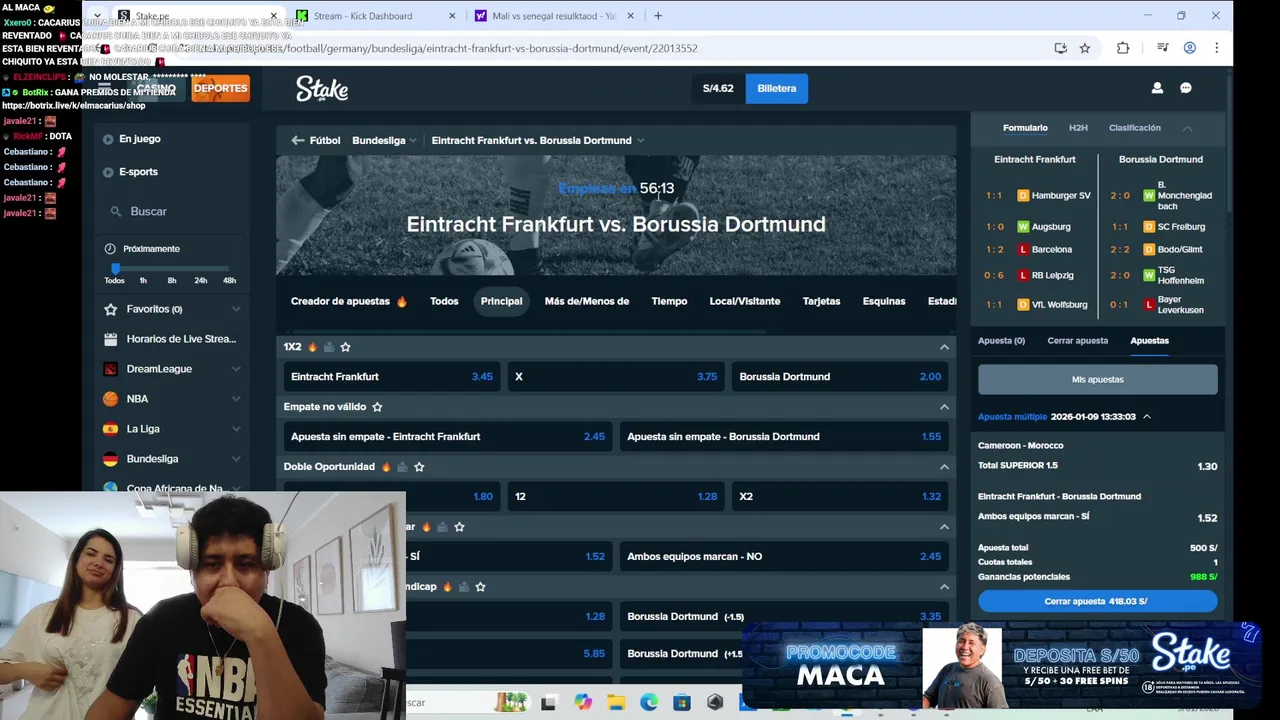Screen dimensions: 1280x720
Task: Click the Próximamente slider handle at Todos
Action: click(115, 268)
